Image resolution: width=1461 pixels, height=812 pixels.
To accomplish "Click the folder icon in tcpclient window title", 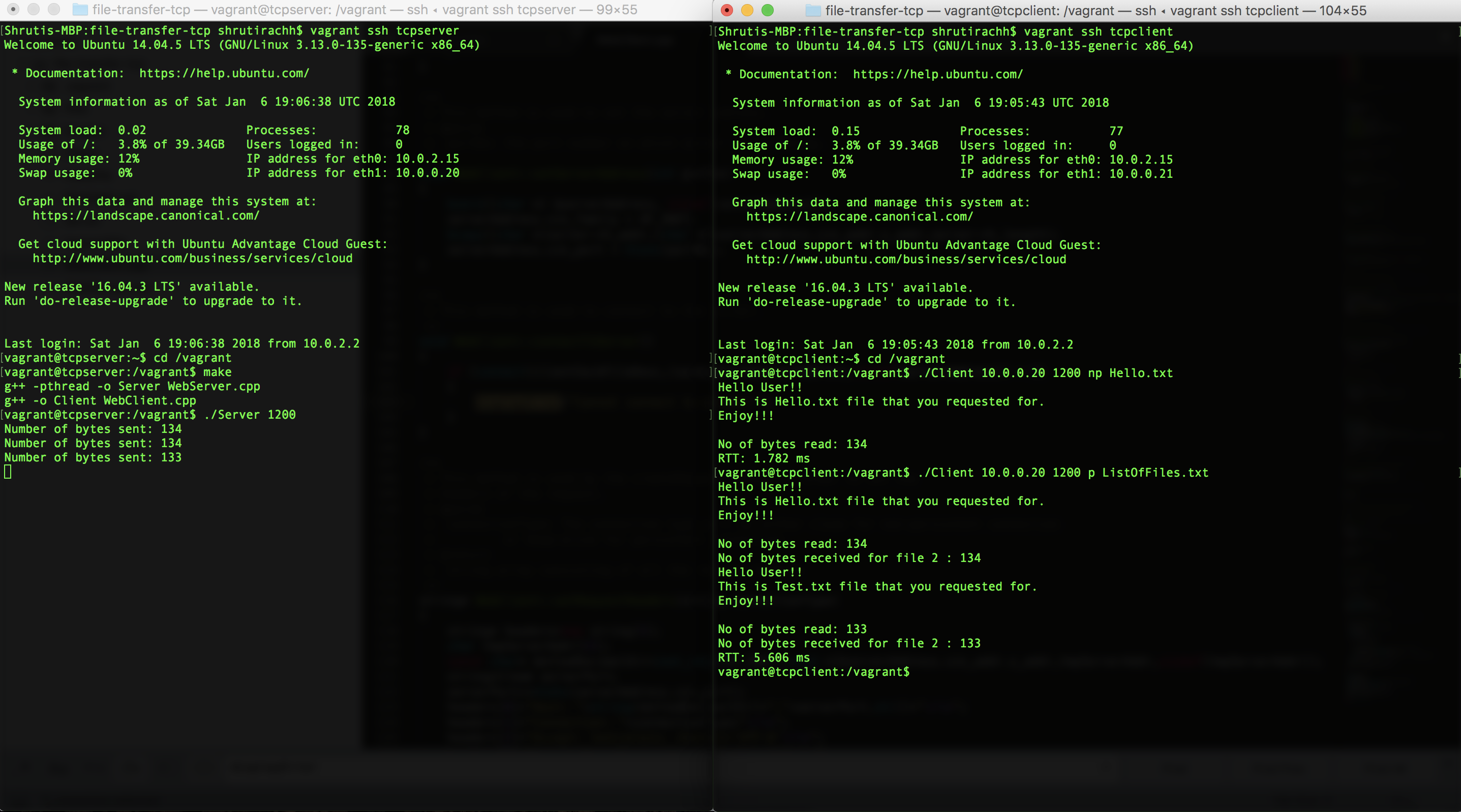I will (813, 10).
